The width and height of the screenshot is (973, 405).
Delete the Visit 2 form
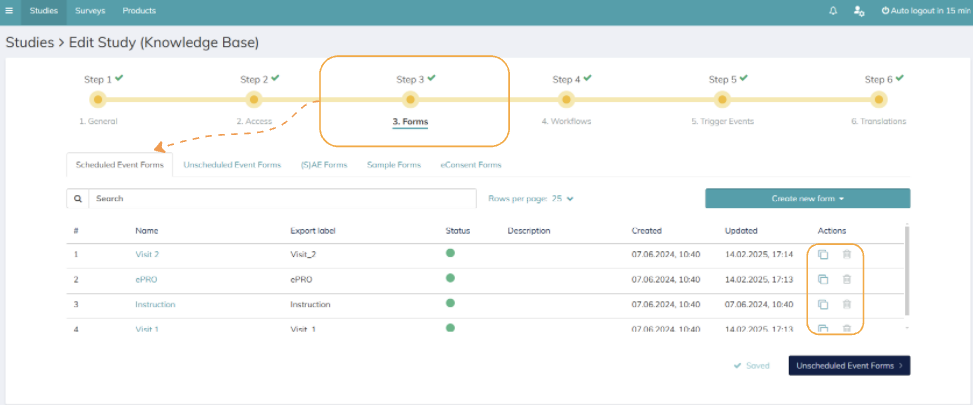point(846,254)
